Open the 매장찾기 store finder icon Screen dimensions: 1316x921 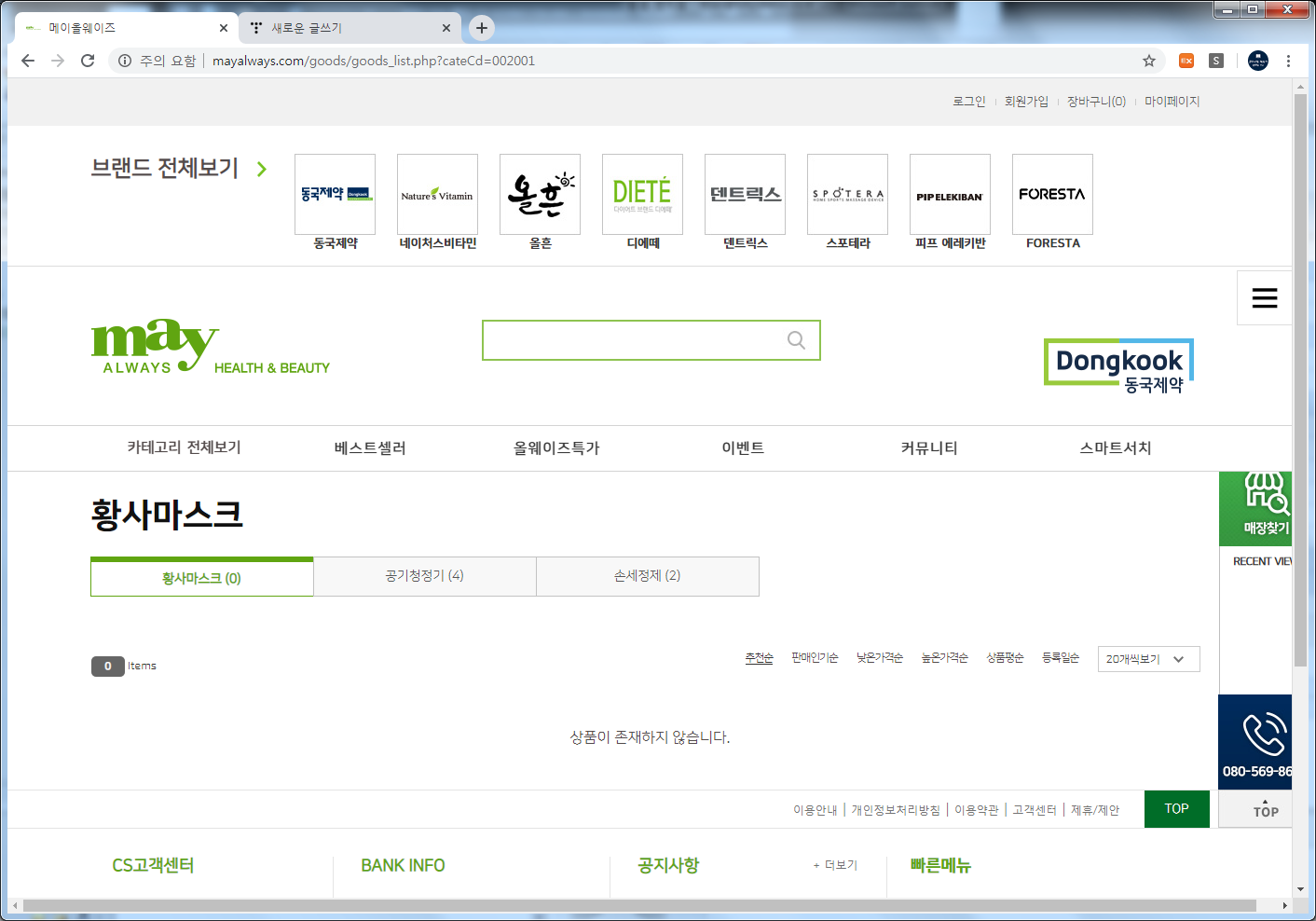(1255, 508)
